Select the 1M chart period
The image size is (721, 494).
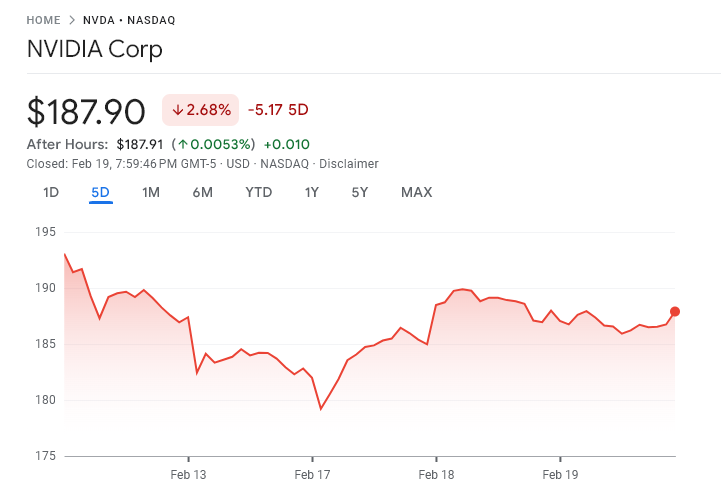click(x=151, y=192)
